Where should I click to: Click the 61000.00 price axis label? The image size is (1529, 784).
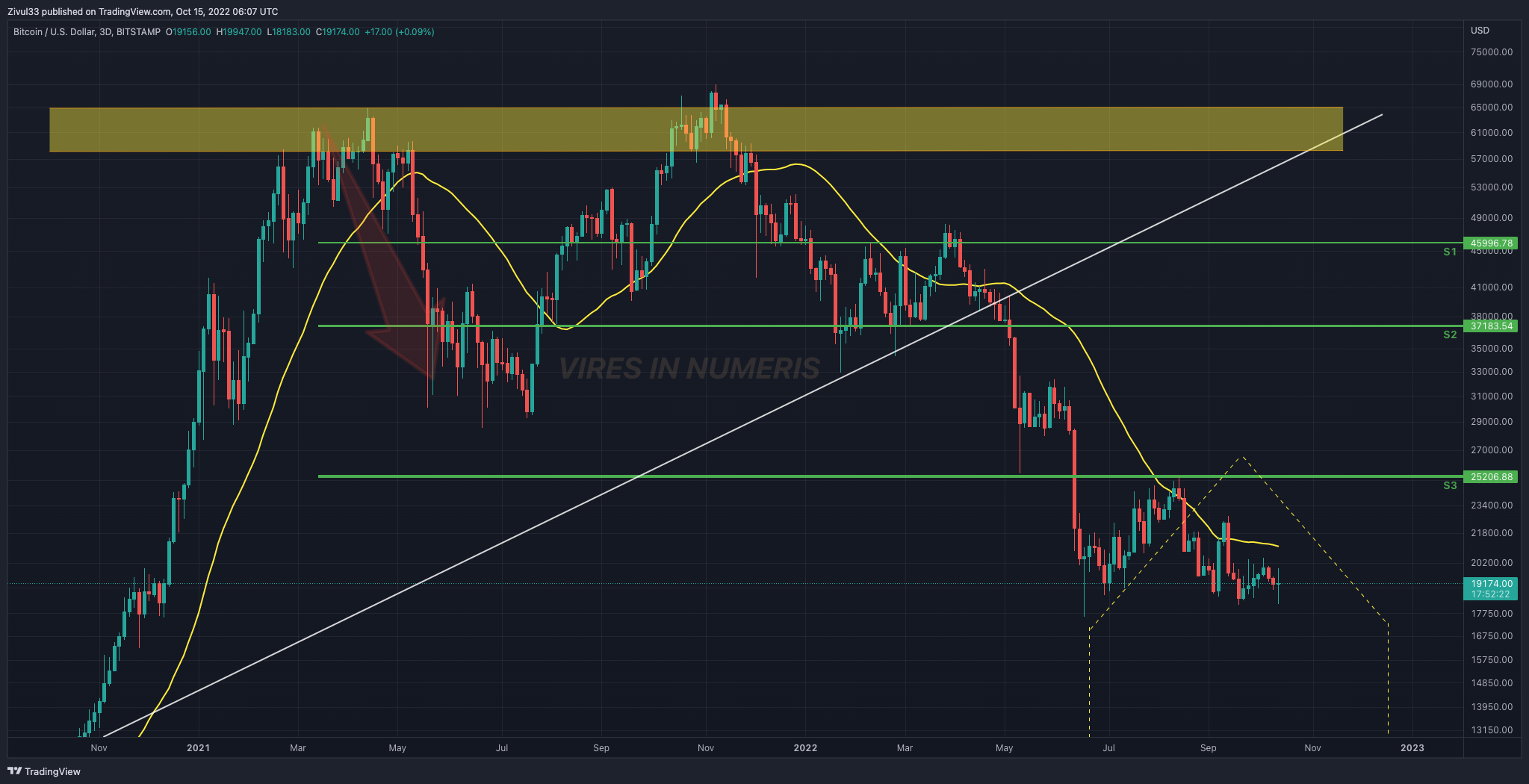pyautogui.click(x=1492, y=133)
